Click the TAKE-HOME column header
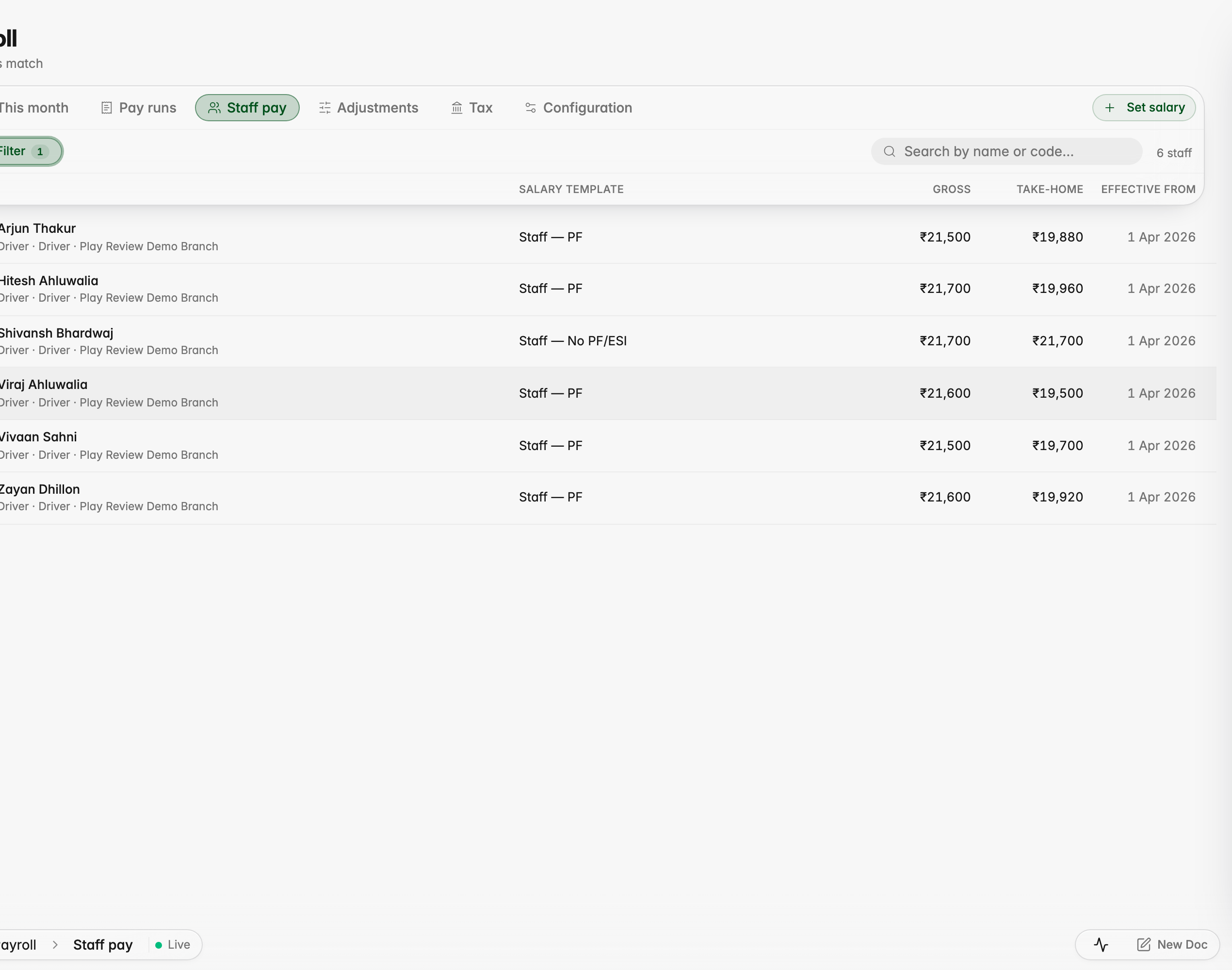This screenshot has height=970, width=1232. [1050, 189]
